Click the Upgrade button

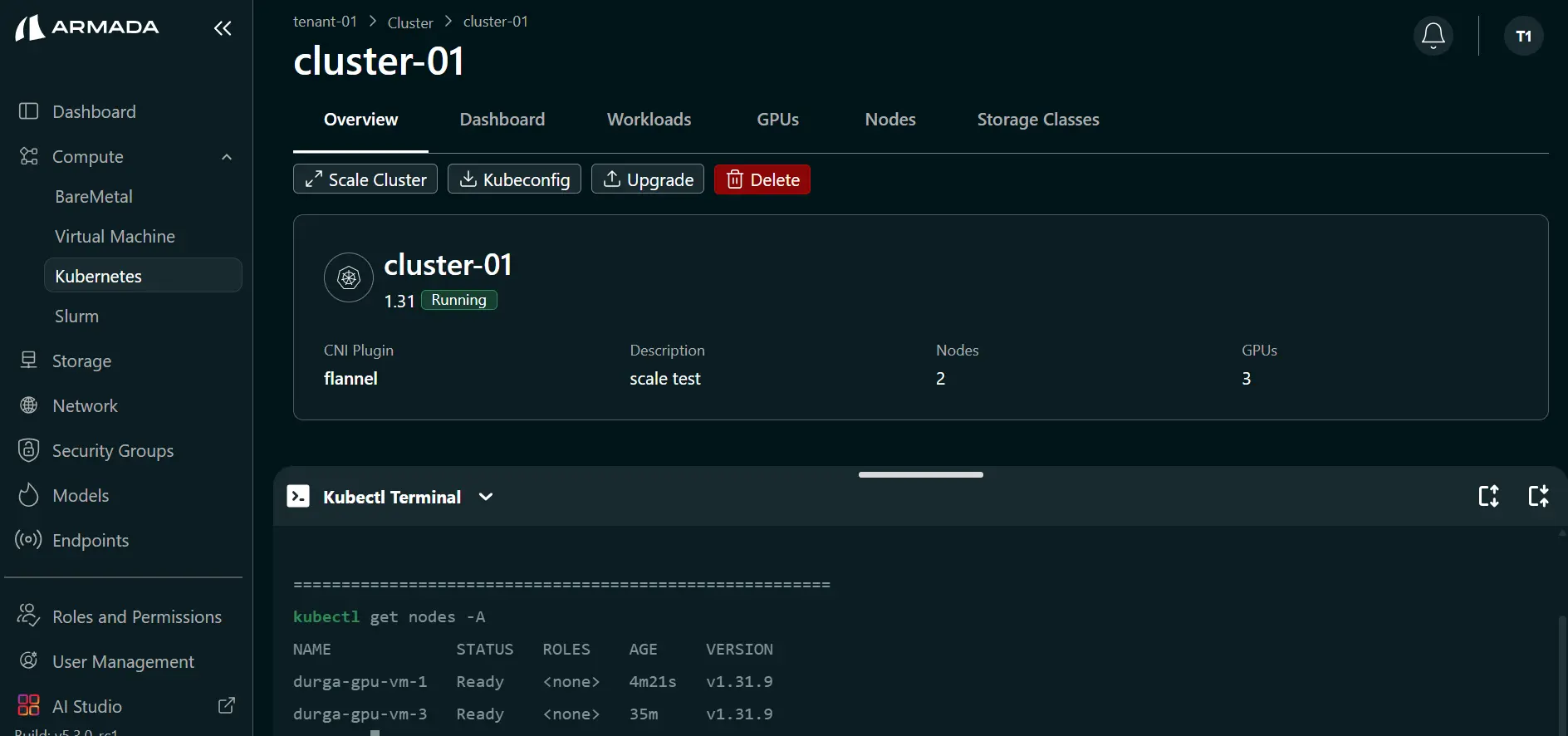pos(648,179)
